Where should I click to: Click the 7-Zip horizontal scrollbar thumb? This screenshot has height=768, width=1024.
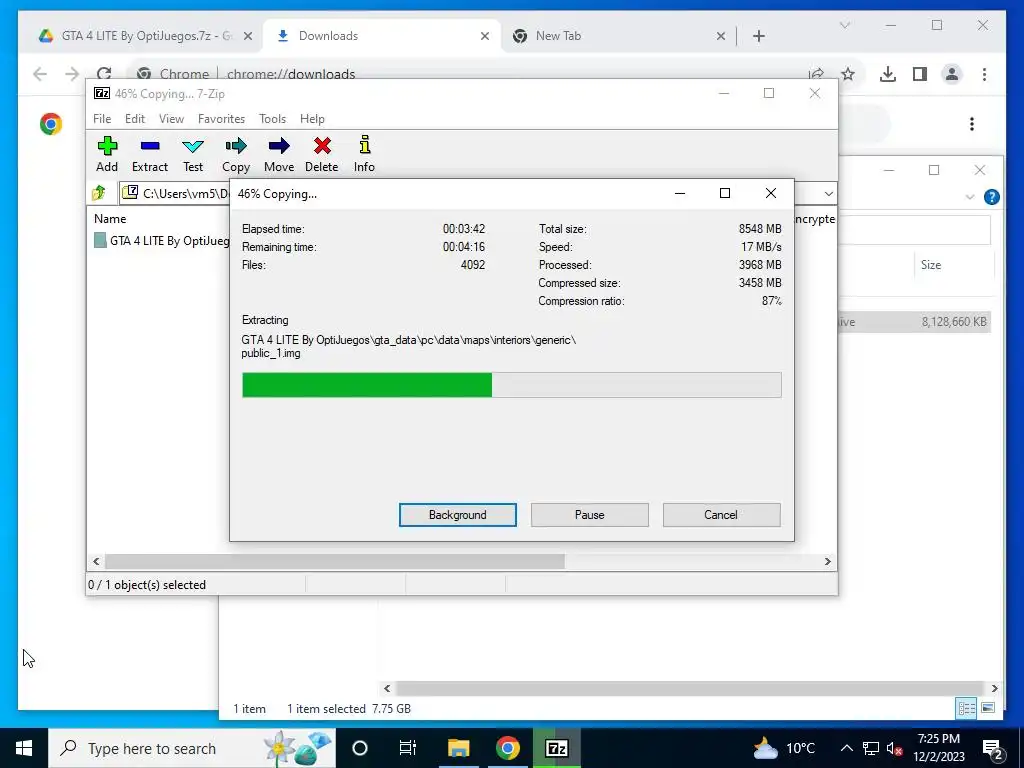click(x=334, y=562)
